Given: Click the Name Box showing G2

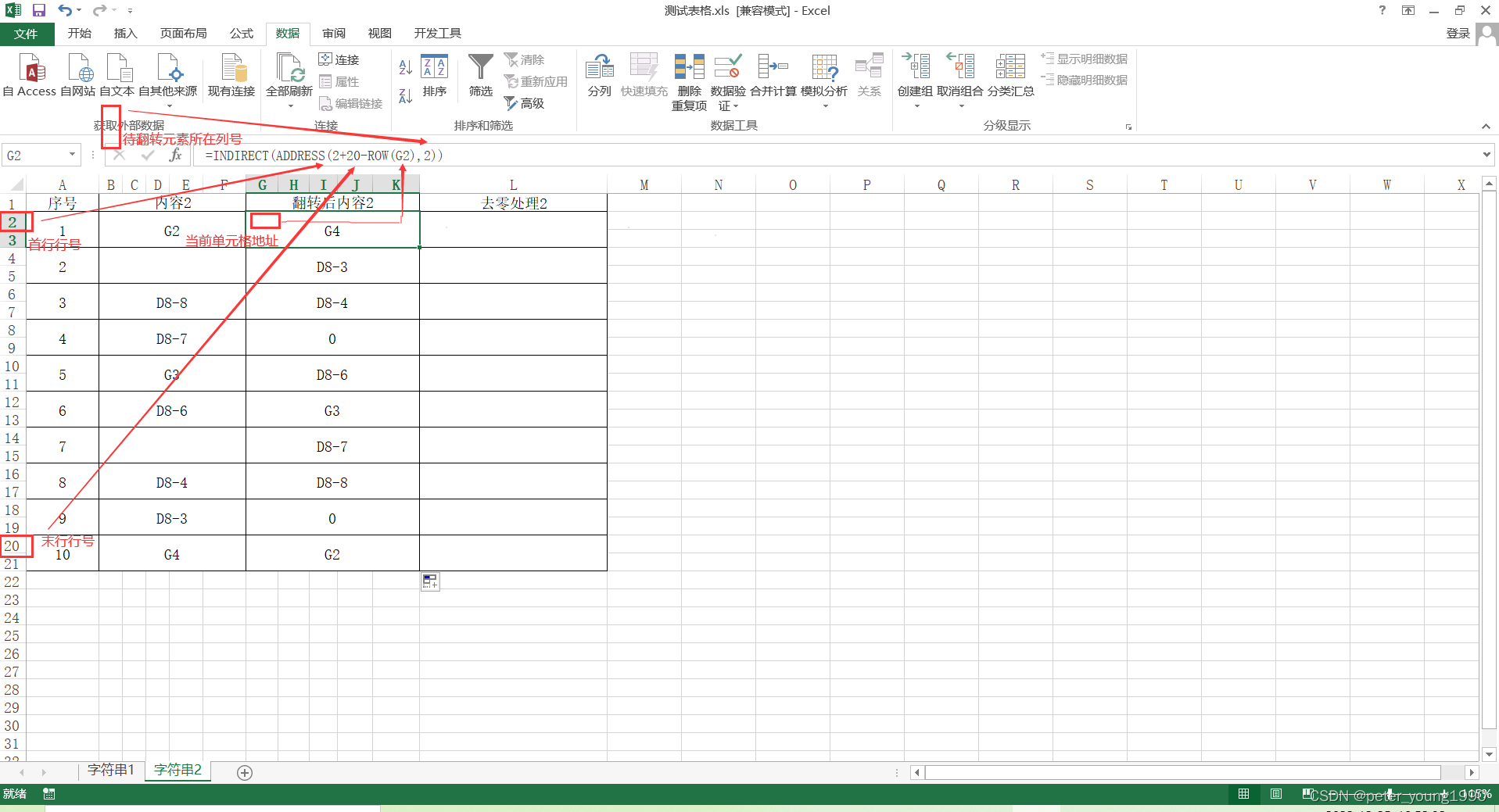Looking at the screenshot, I should (34, 156).
